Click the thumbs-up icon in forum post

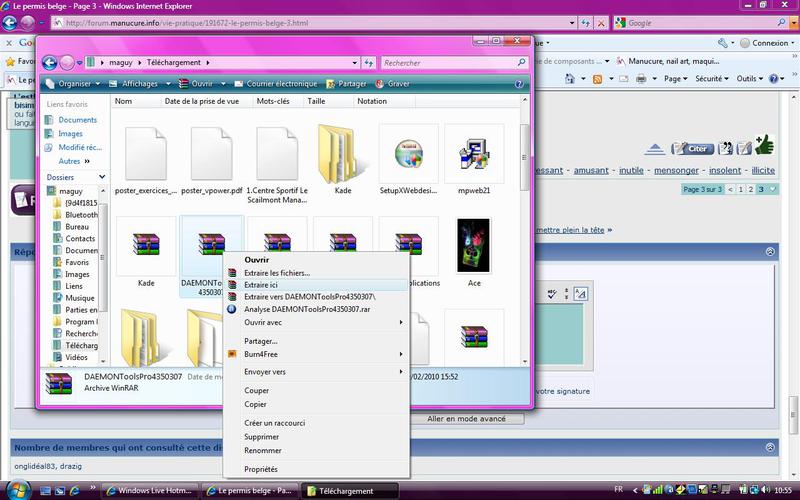point(765,147)
